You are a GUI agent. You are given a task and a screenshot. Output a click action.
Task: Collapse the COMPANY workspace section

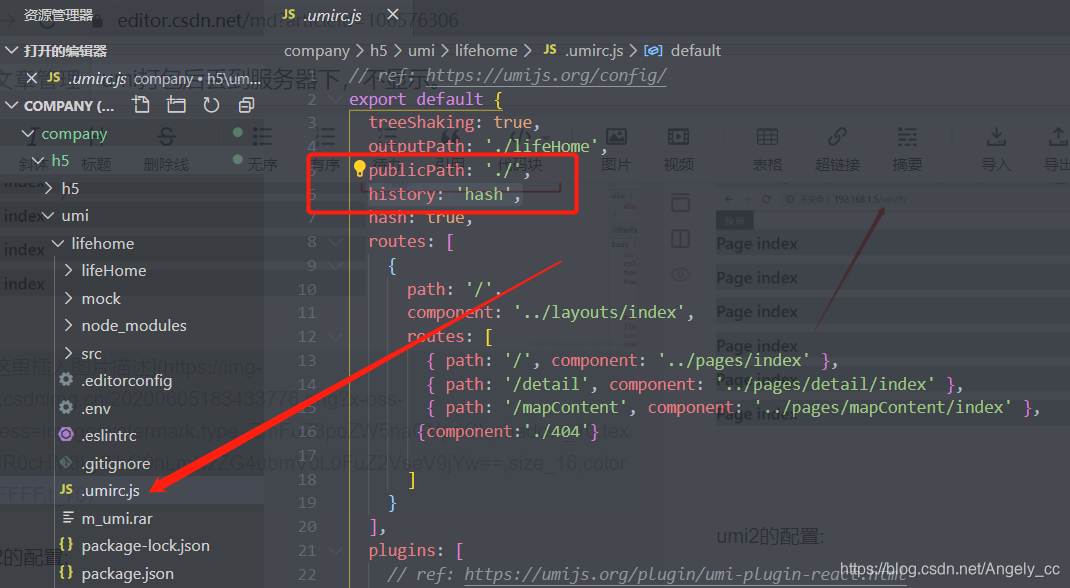(x=12, y=106)
